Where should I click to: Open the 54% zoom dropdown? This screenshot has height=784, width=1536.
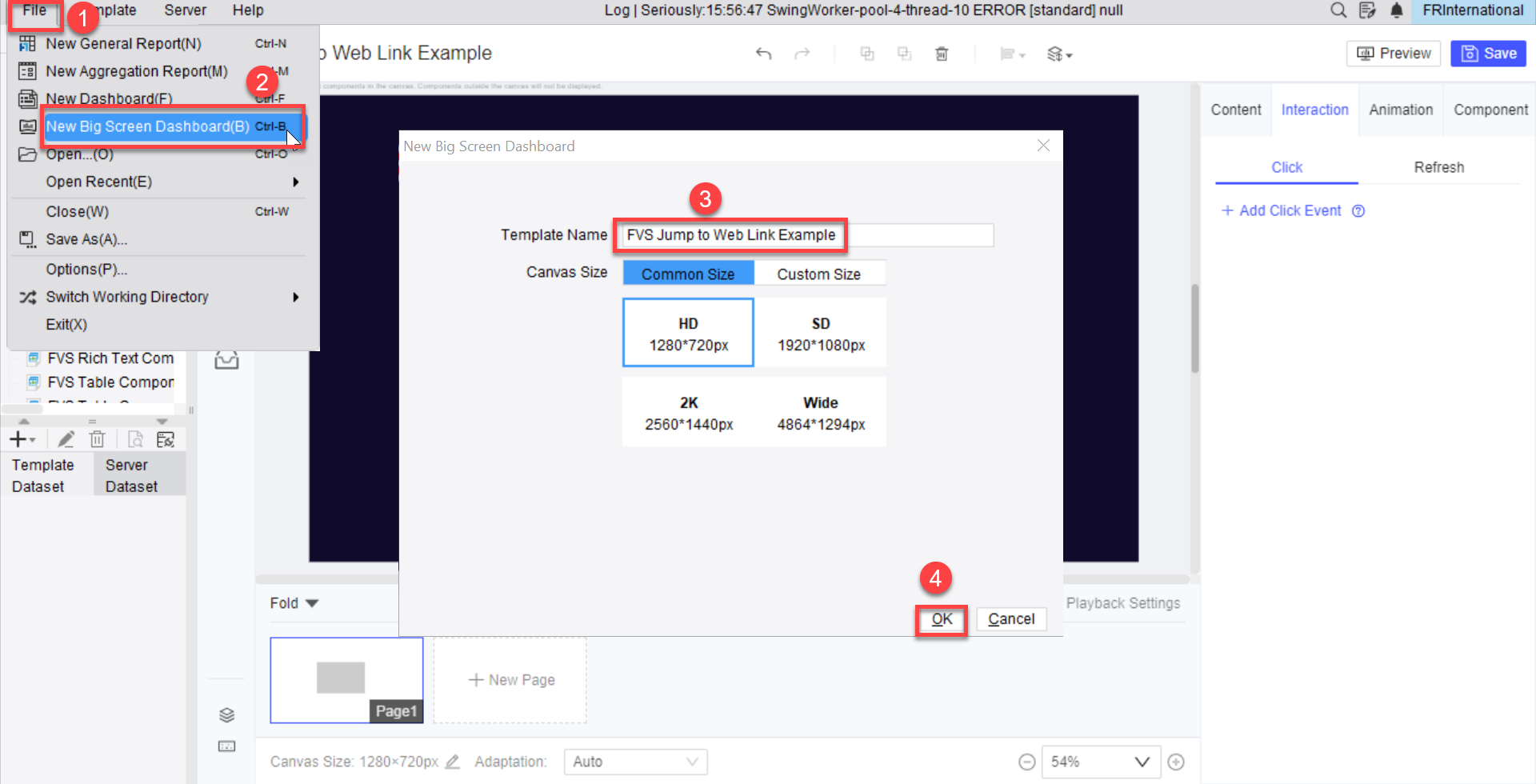(1101, 762)
